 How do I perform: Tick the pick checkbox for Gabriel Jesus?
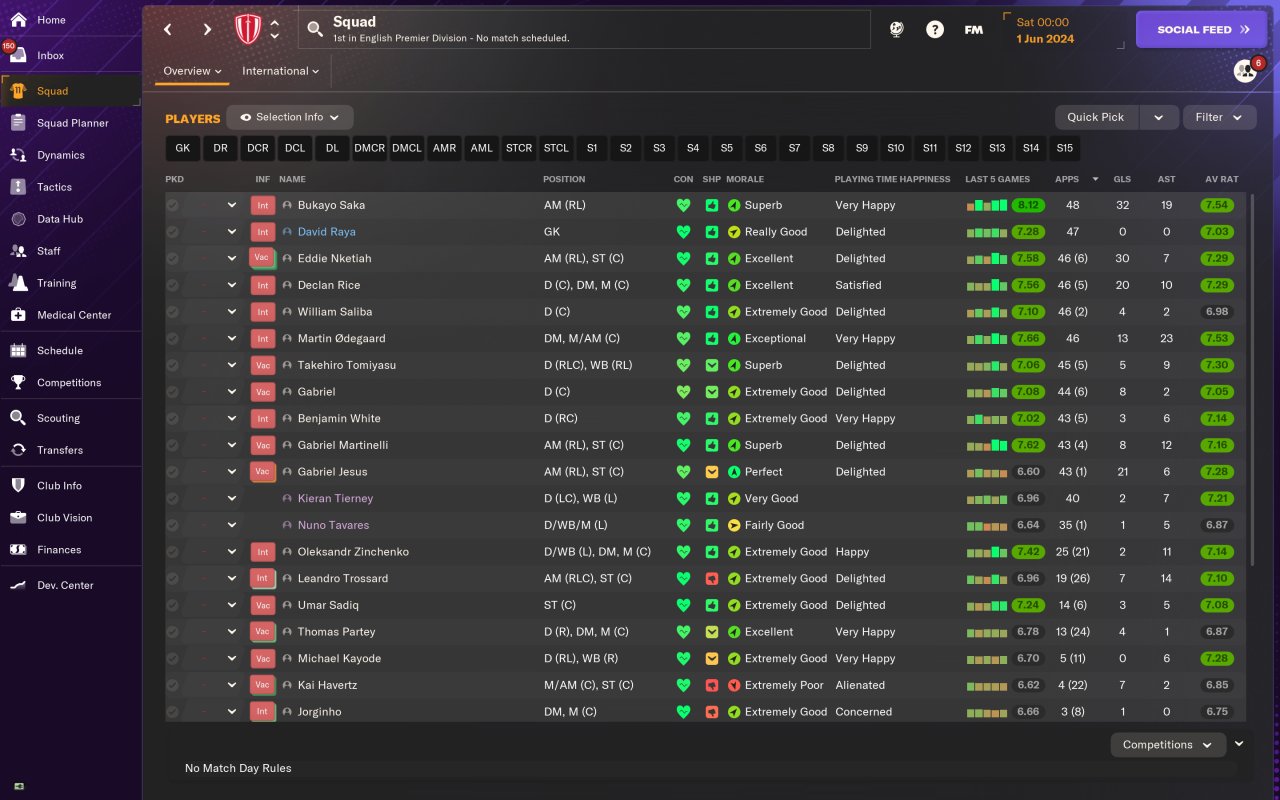[x=173, y=472]
